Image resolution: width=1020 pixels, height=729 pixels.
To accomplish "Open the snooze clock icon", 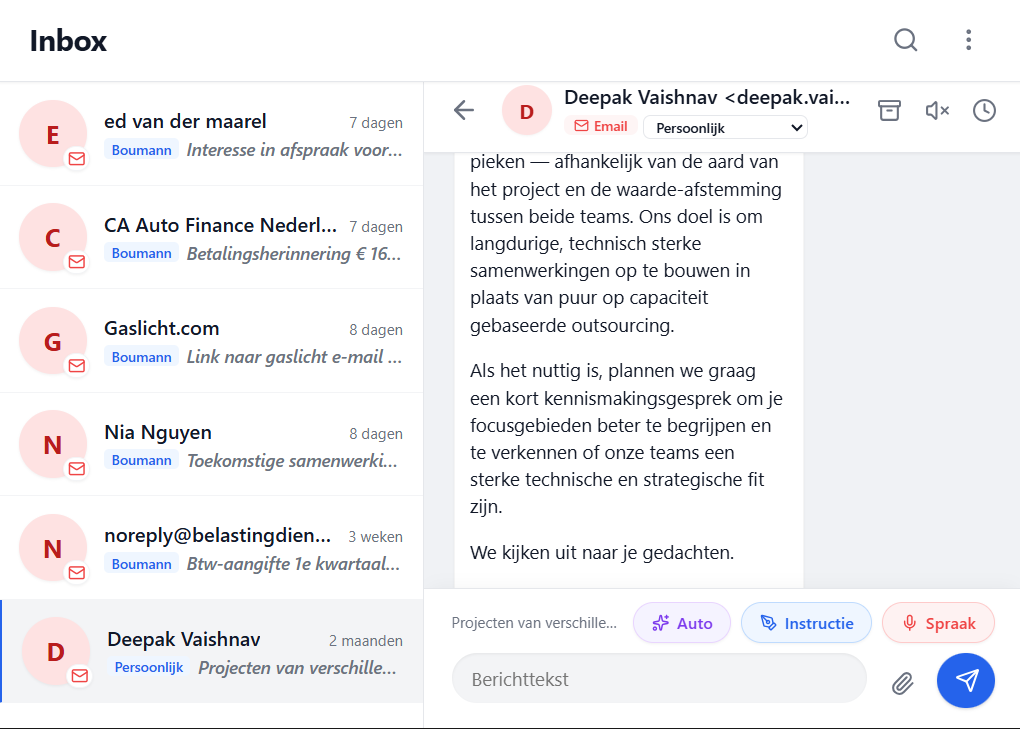I will click(983, 110).
